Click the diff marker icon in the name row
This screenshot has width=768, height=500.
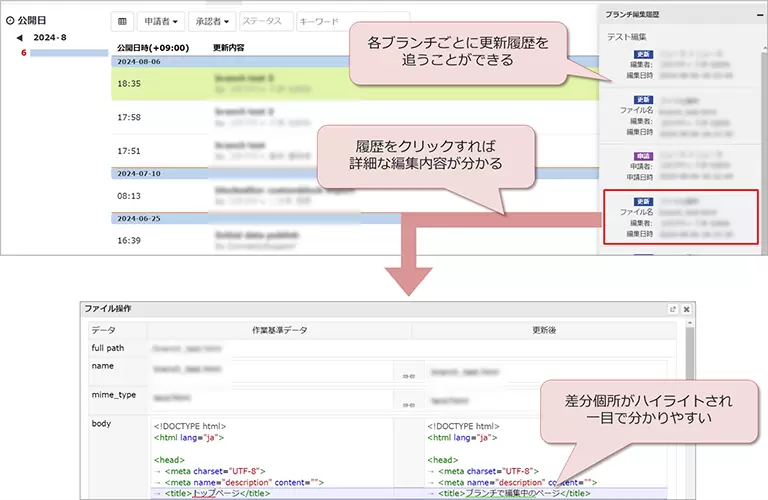408,375
